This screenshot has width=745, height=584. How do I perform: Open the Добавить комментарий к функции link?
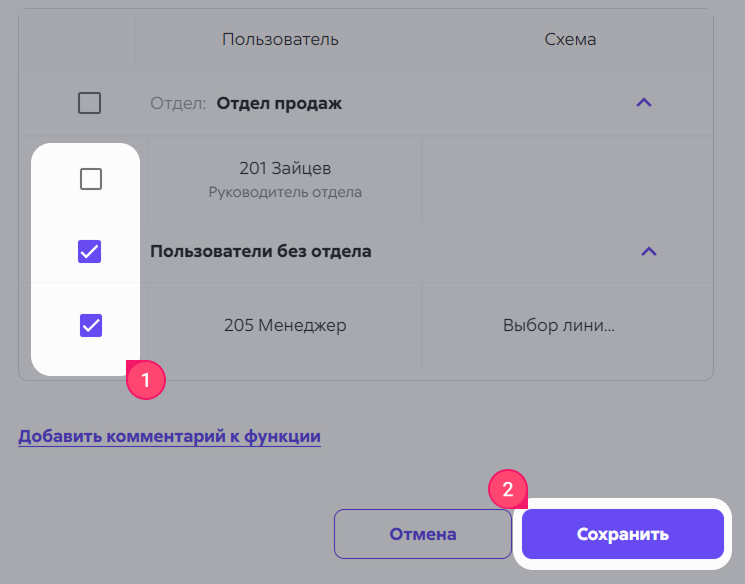[169, 436]
